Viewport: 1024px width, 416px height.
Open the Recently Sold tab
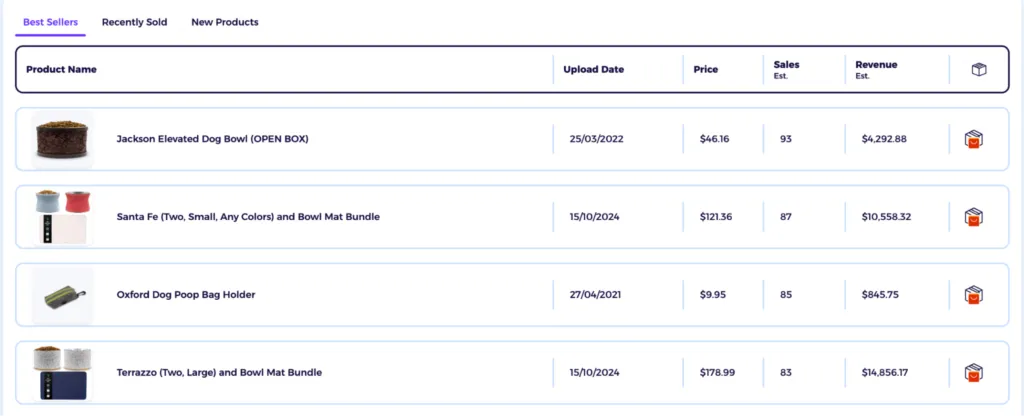click(134, 22)
